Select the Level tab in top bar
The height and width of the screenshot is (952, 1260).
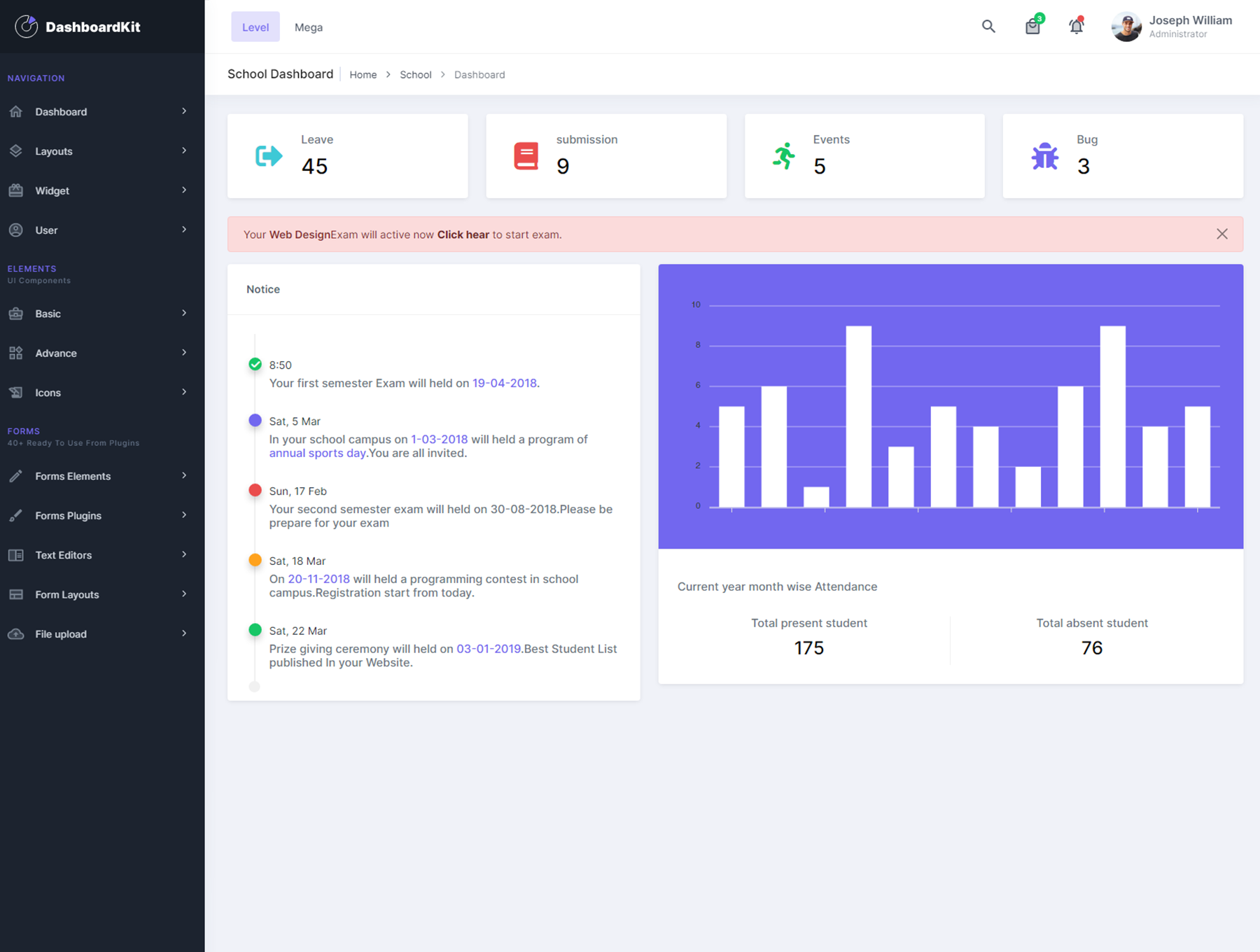point(255,27)
